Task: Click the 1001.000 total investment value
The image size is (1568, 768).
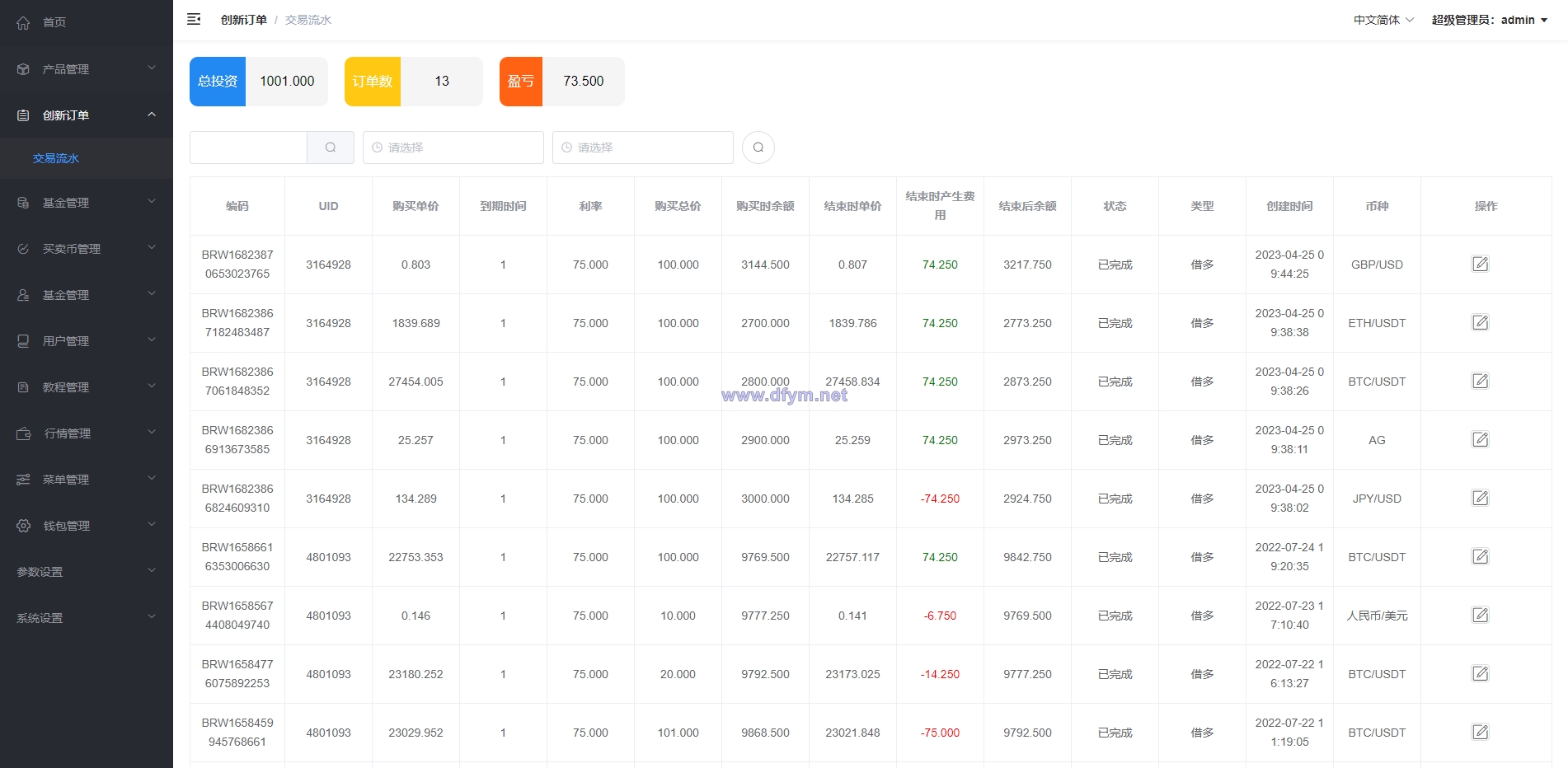Action: [287, 82]
